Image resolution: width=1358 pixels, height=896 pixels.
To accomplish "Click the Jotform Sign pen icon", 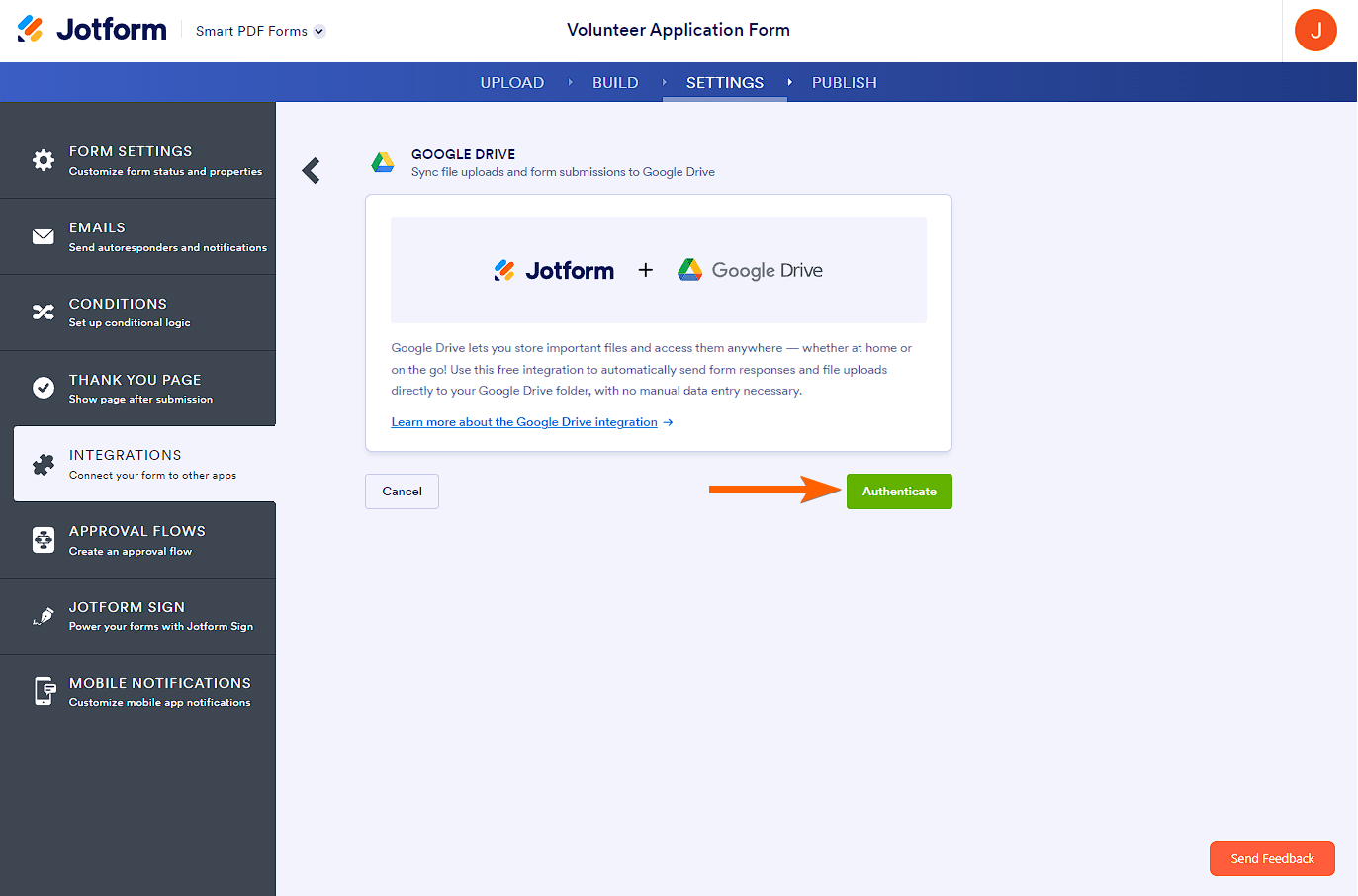I will coord(44,616).
